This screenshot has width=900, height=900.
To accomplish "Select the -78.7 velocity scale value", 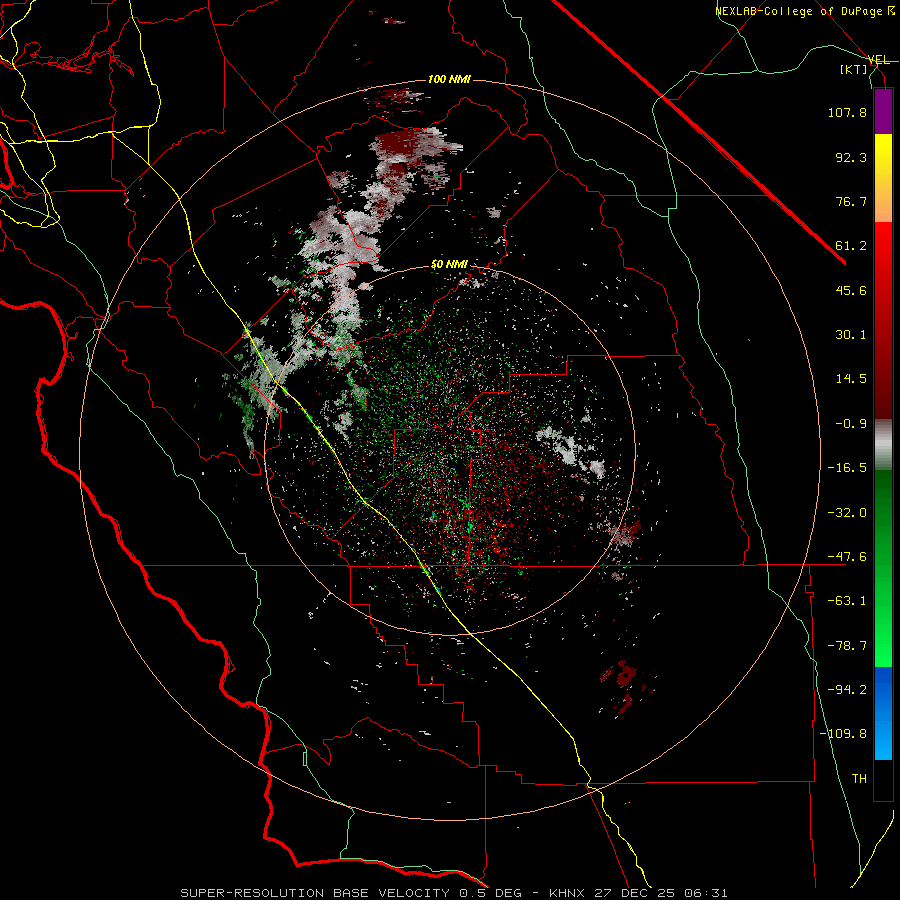I will pos(847,646).
